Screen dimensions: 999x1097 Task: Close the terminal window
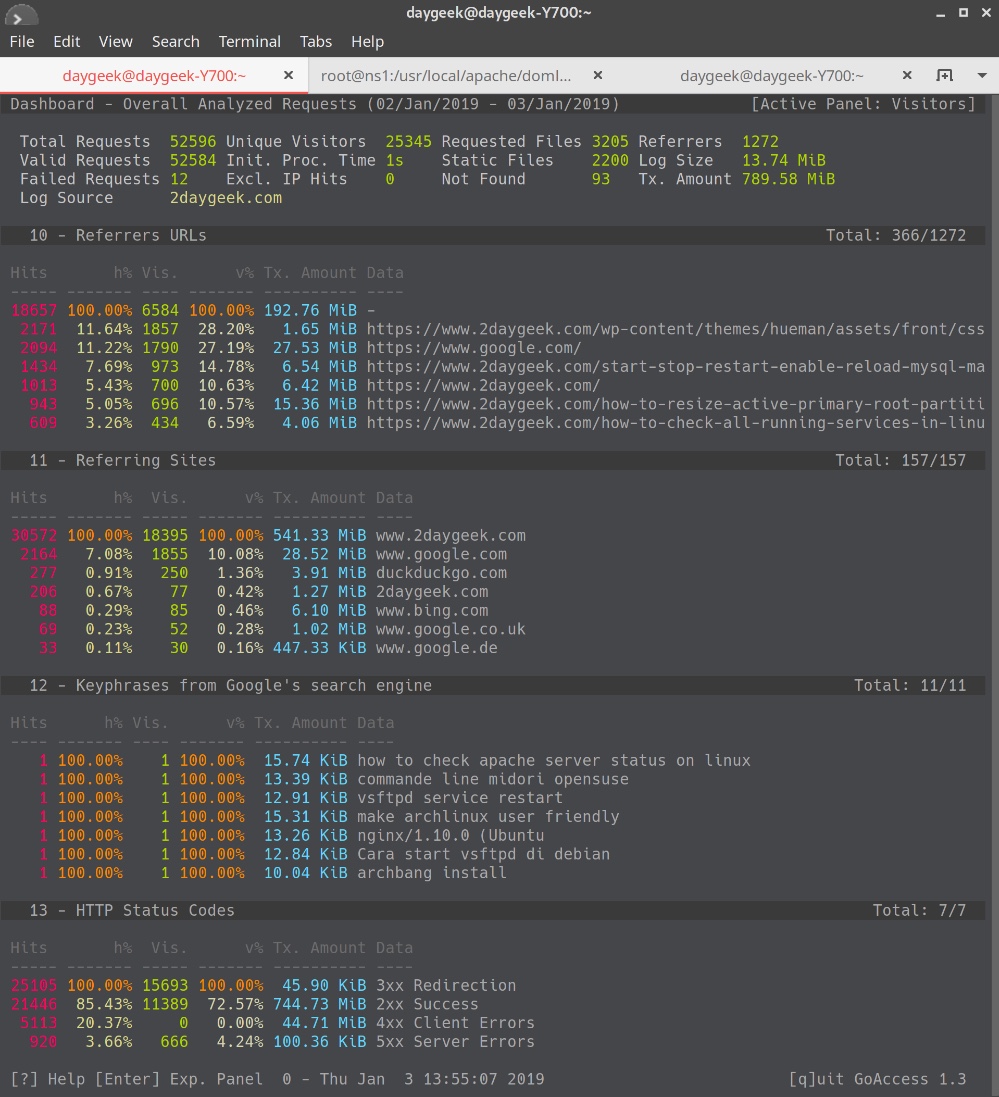click(985, 13)
